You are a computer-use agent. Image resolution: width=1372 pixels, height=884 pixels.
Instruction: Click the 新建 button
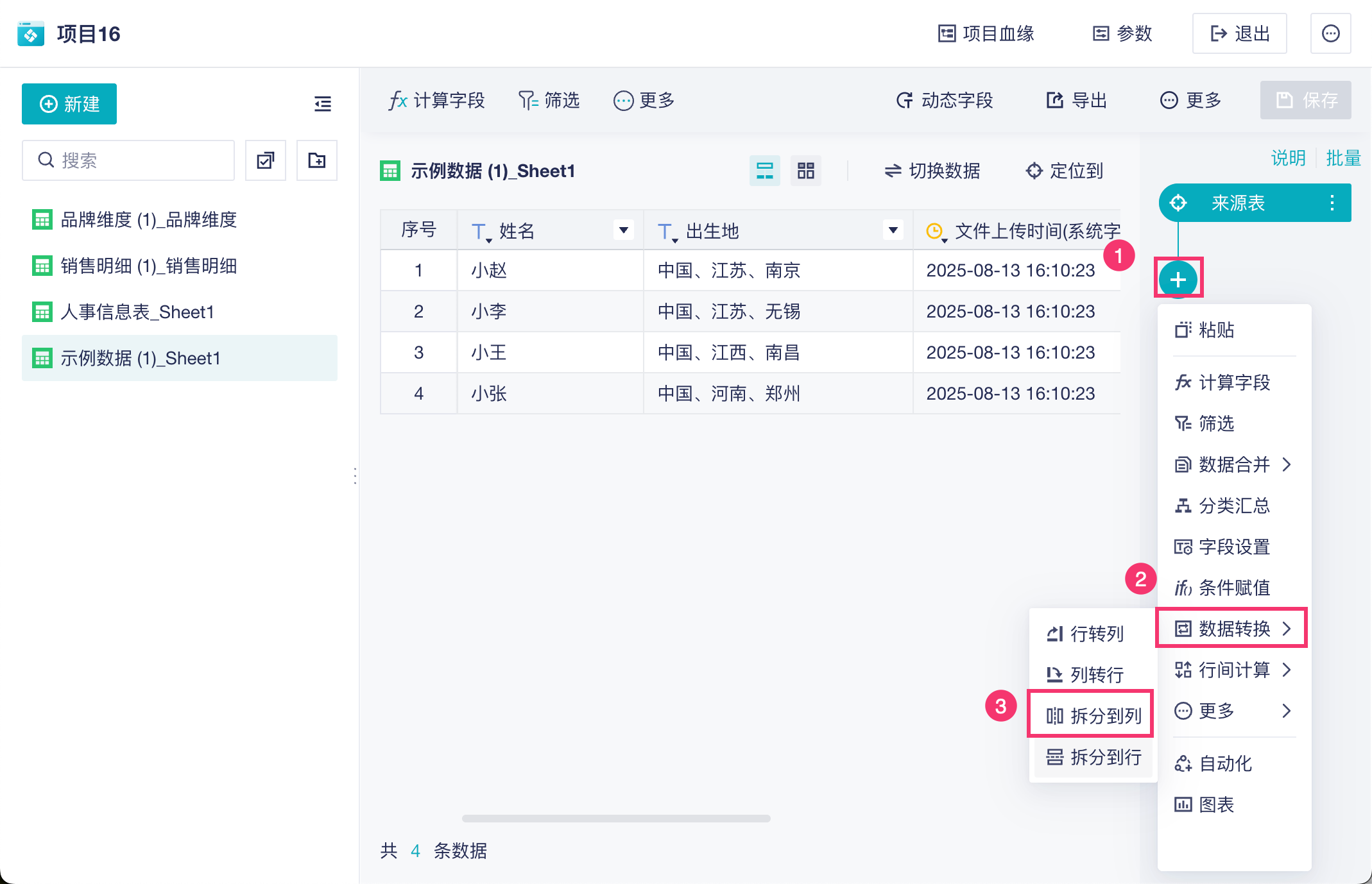coord(69,104)
